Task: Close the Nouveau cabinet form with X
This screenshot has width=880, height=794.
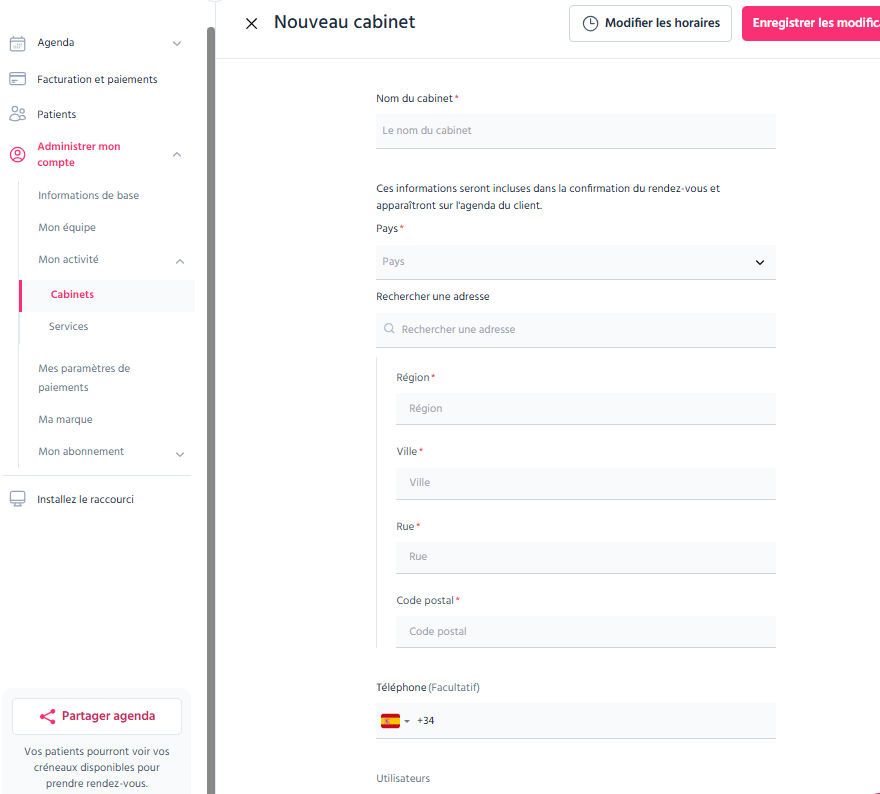Action: click(251, 23)
